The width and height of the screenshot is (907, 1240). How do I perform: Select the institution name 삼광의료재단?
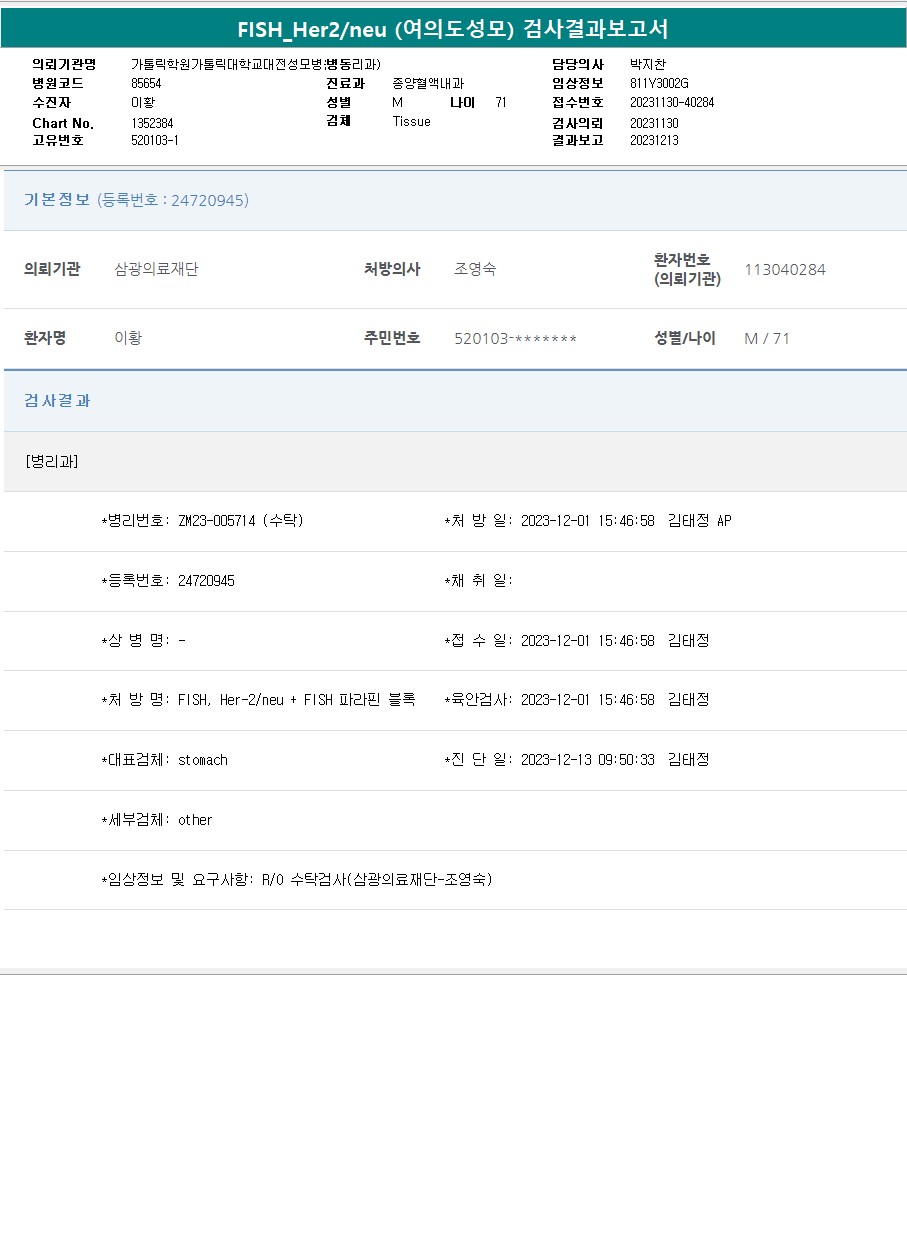pos(156,269)
